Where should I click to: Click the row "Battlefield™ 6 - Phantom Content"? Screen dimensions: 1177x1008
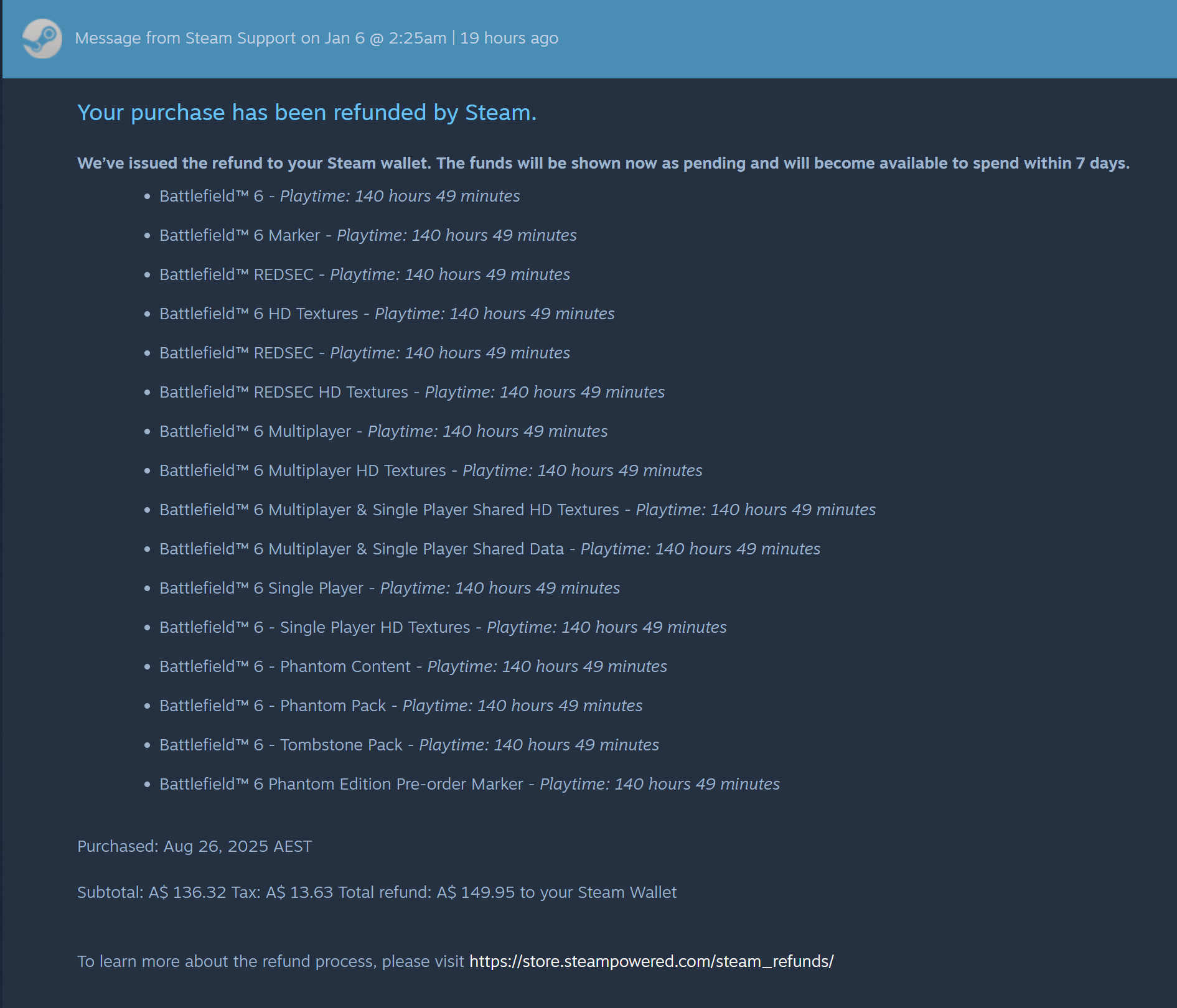click(413, 666)
